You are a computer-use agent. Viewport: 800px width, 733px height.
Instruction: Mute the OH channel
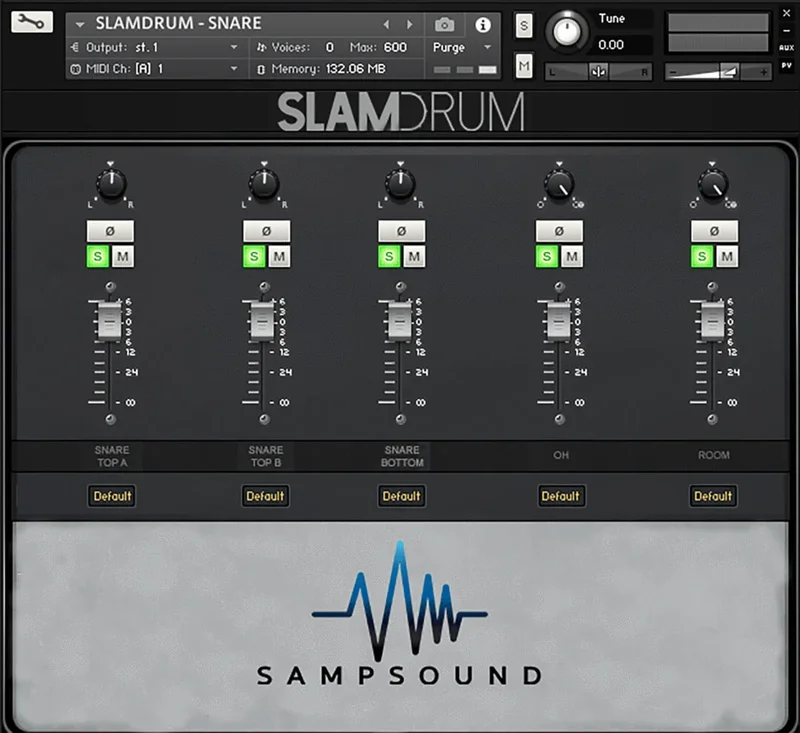click(572, 256)
